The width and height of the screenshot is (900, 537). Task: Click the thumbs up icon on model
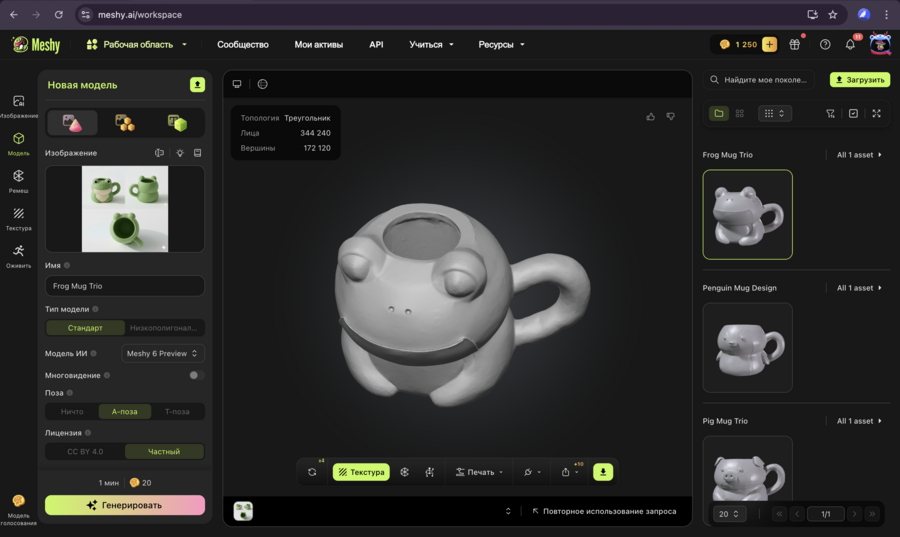651,117
